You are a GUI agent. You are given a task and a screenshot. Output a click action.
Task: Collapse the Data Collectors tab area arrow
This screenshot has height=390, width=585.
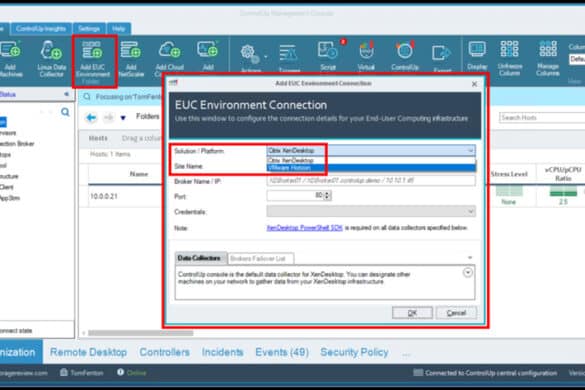(x=470, y=258)
